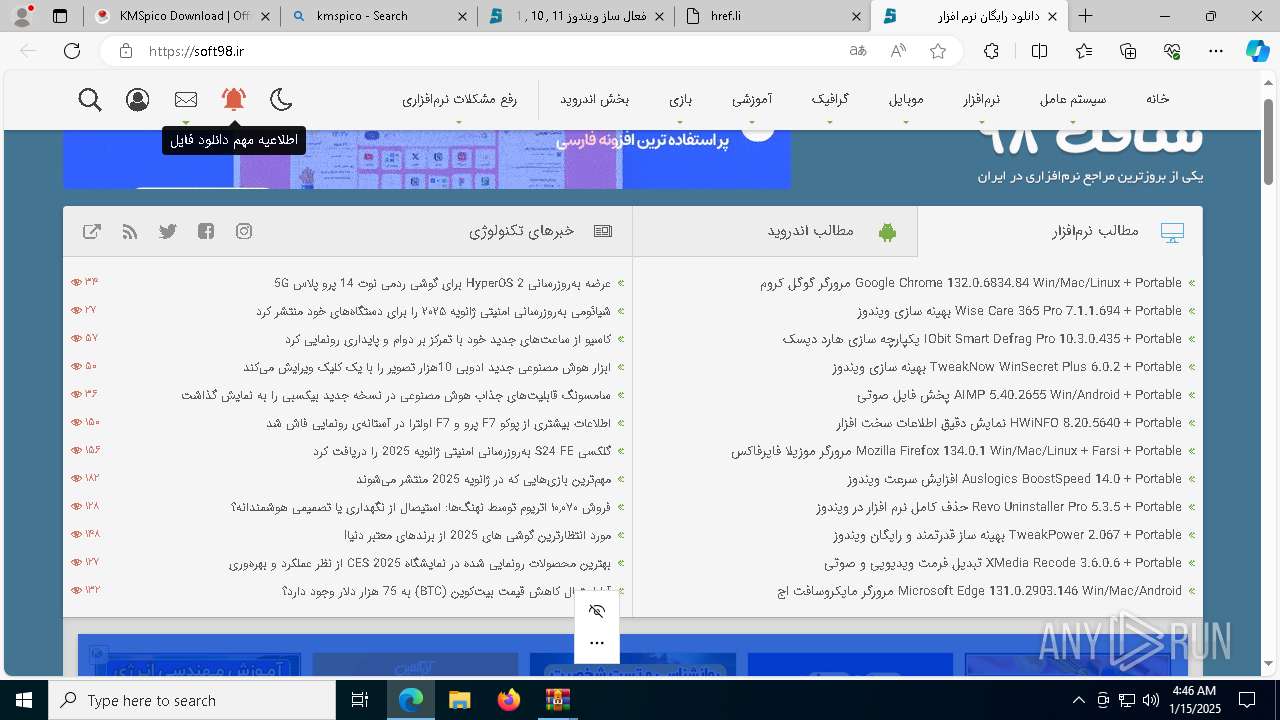The height and width of the screenshot is (720, 1280).
Task: Expand the موبایل menu
Action: coord(906,99)
